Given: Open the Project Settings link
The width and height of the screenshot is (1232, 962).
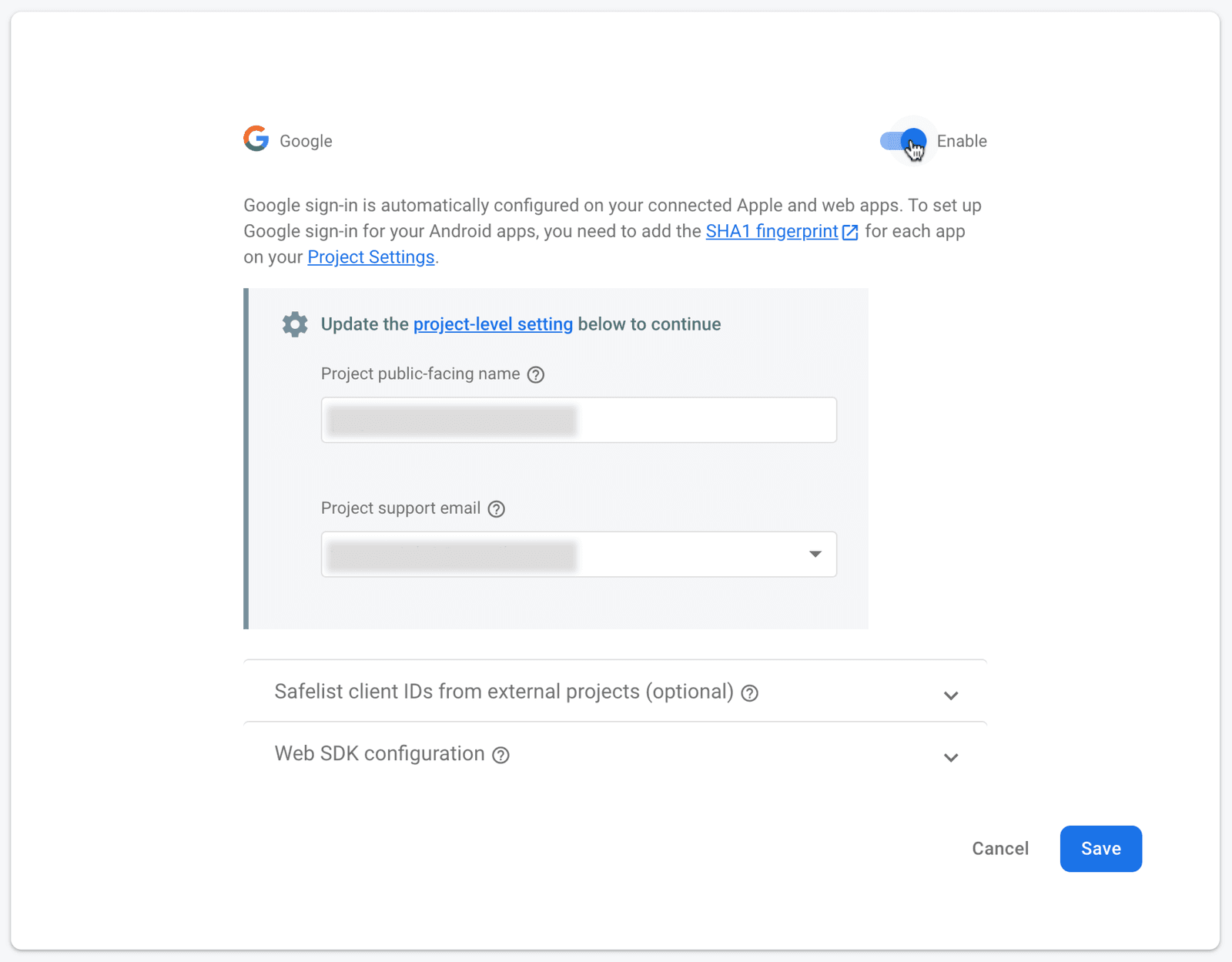Looking at the screenshot, I should point(371,257).
